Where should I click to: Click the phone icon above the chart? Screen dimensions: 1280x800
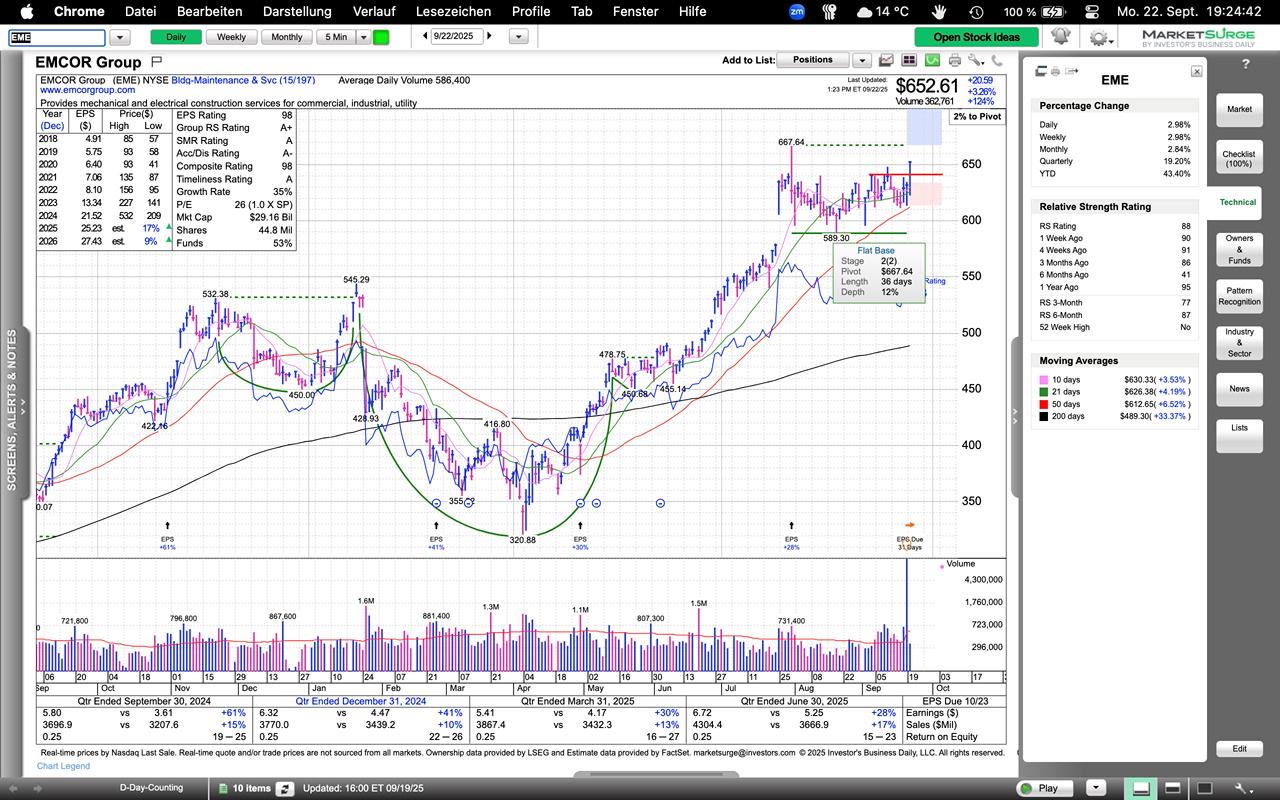click(998, 60)
